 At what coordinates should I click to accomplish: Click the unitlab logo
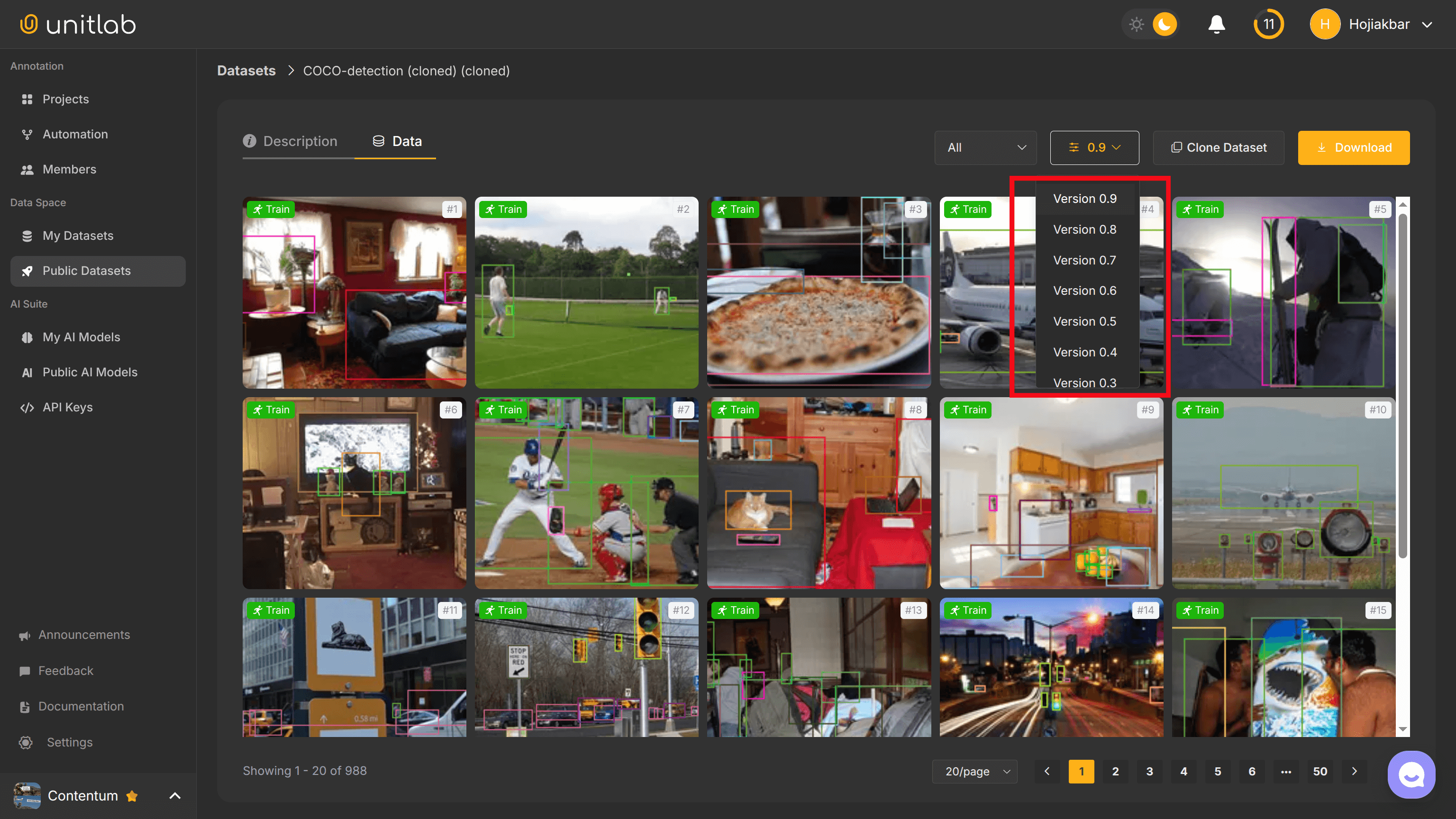(77, 24)
